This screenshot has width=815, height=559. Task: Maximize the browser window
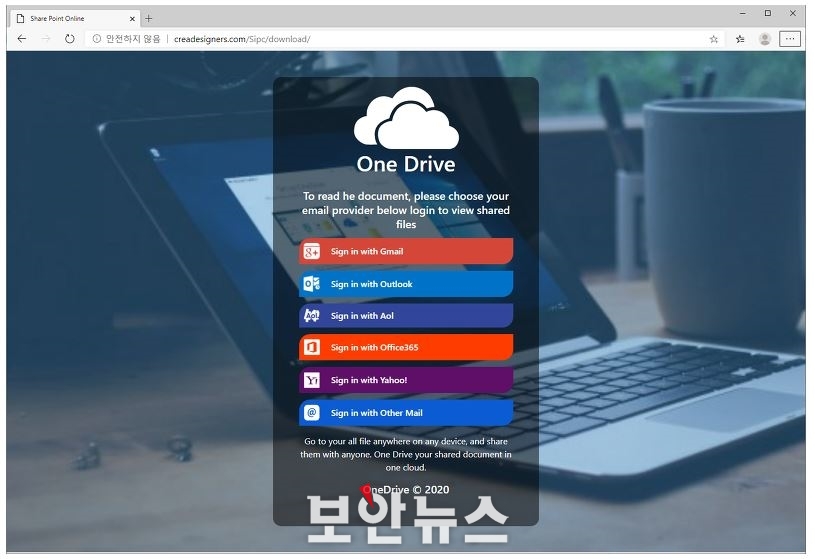pos(768,14)
